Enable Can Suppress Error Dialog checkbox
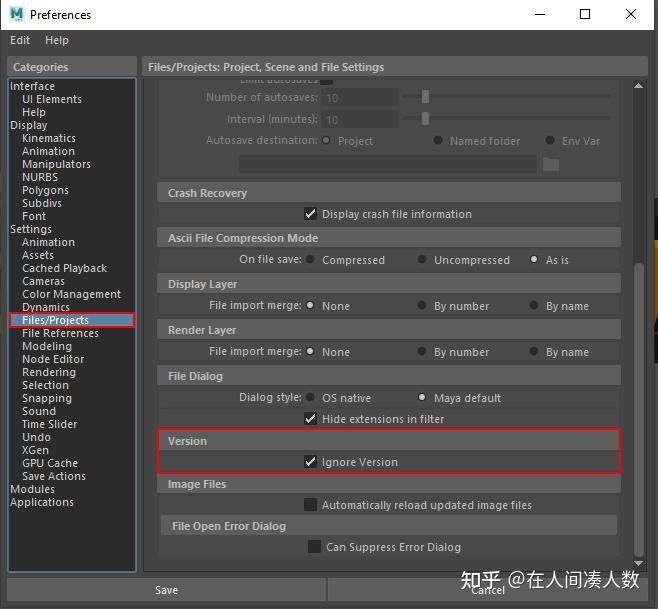 click(314, 547)
